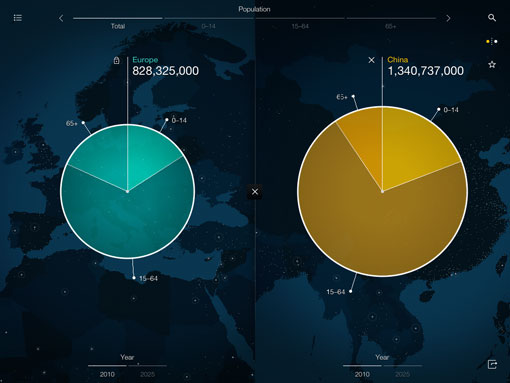Select China's 65+ pie label
The width and height of the screenshot is (510, 383).
[342, 97]
